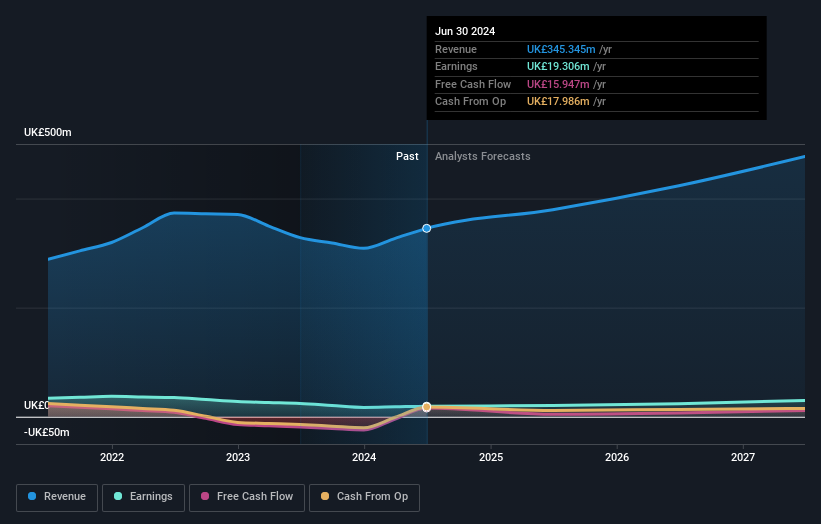The image size is (821, 524).
Task: Toggle the Free Cash Flow legend series
Action: tap(247, 497)
